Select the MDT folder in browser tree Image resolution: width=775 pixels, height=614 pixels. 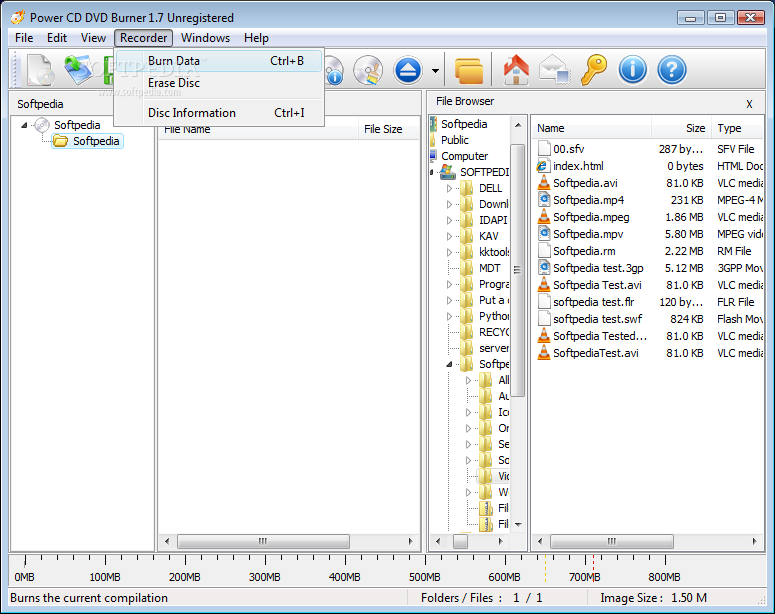(489, 268)
